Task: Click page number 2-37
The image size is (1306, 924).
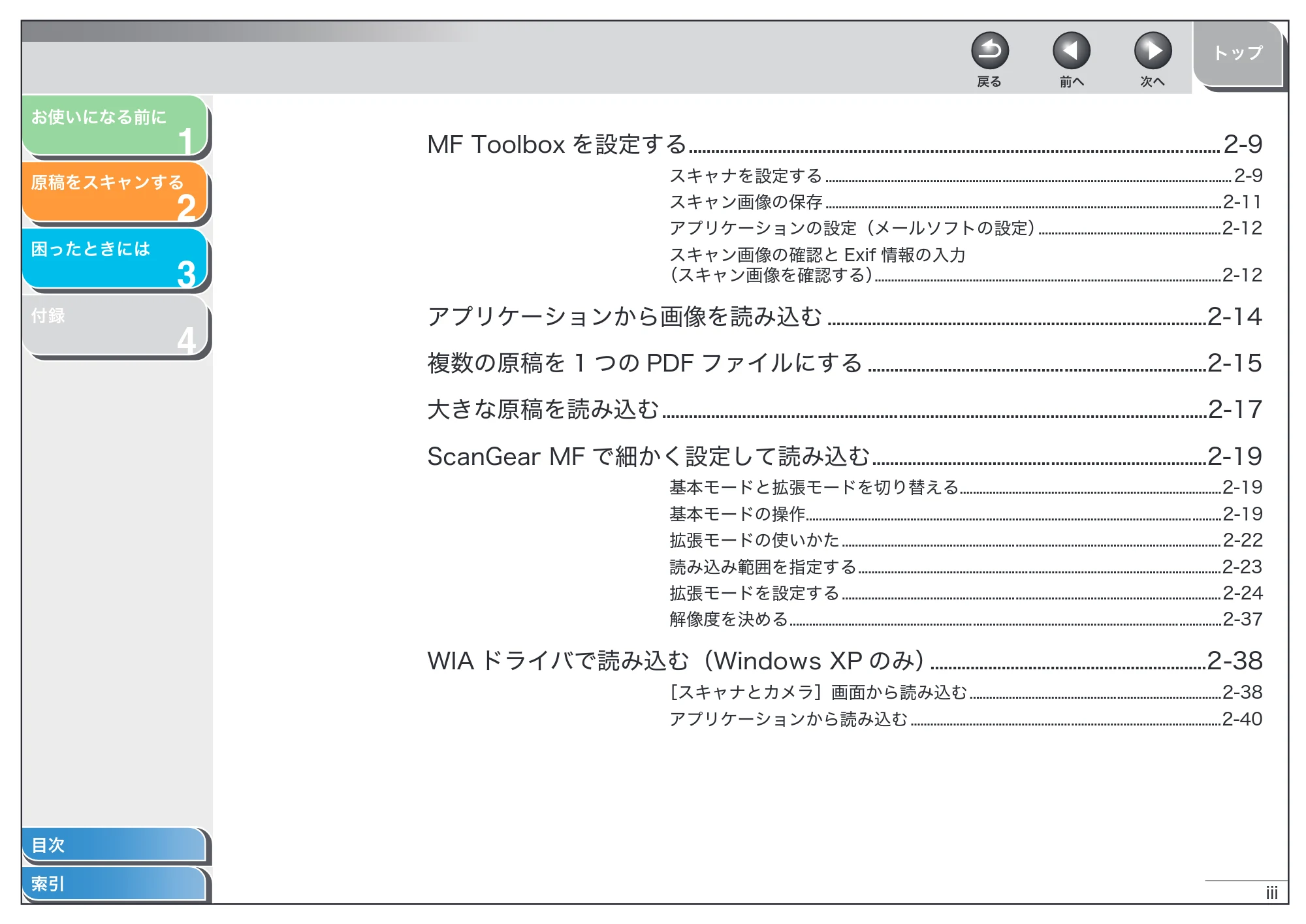Action: [x=1242, y=619]
